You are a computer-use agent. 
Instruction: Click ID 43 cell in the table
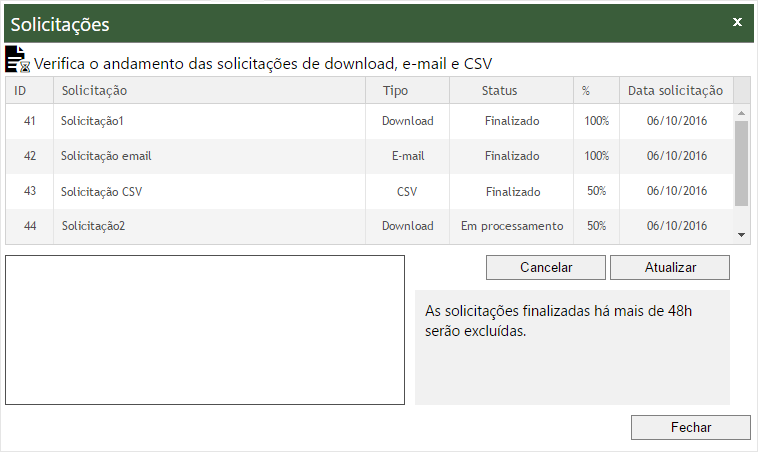pos(30,191)
